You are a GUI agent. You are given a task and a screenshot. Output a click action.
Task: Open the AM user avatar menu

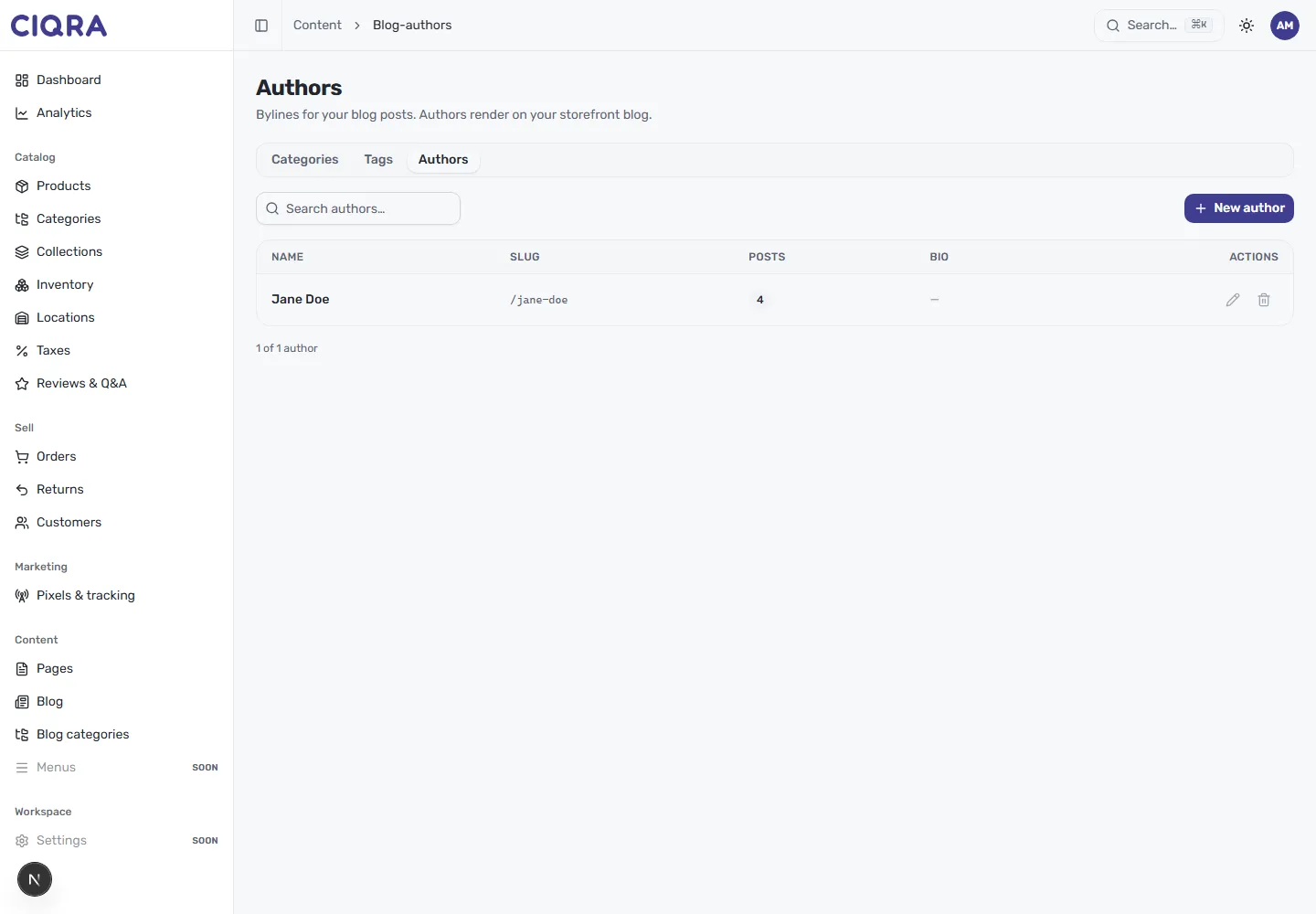(x=1285, y=26)
